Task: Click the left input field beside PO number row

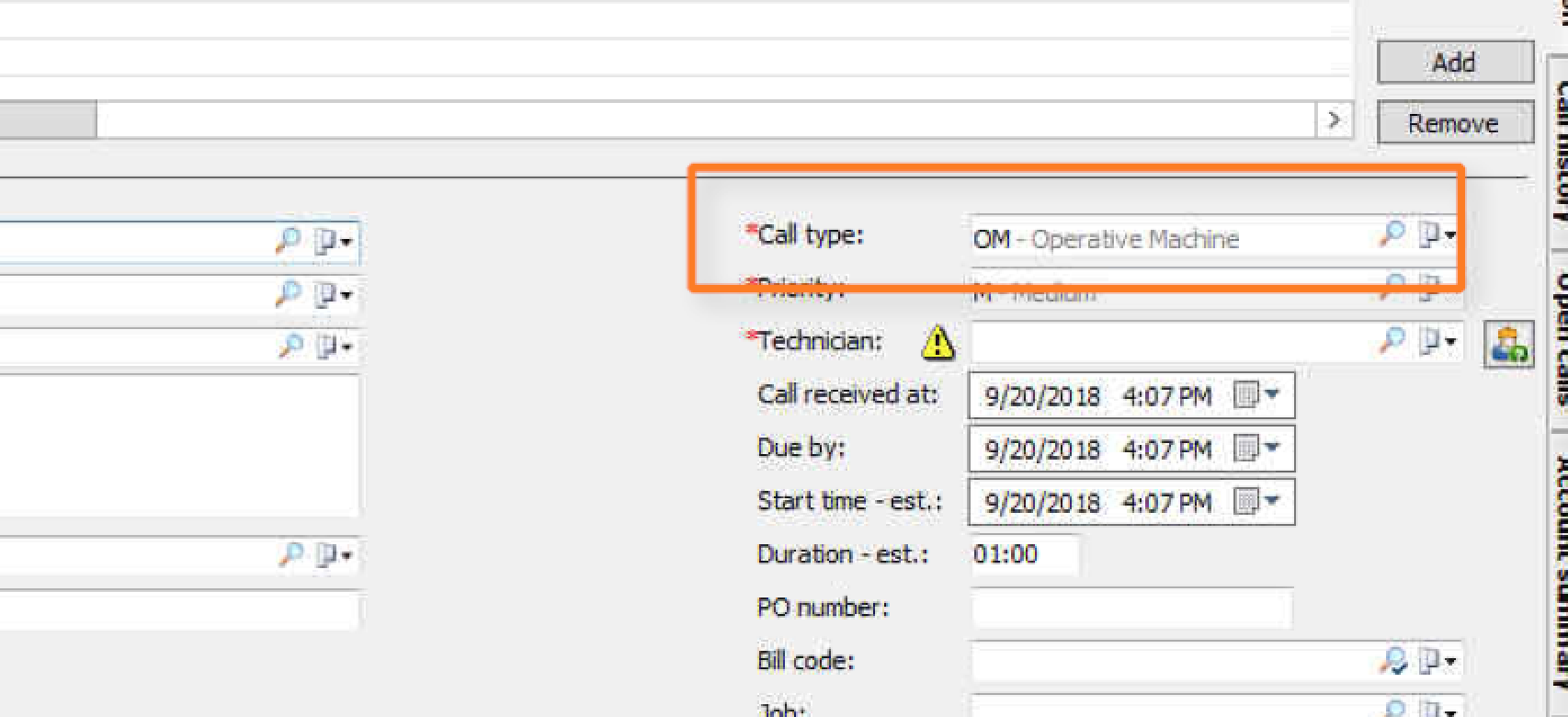Action: point(179,609)
